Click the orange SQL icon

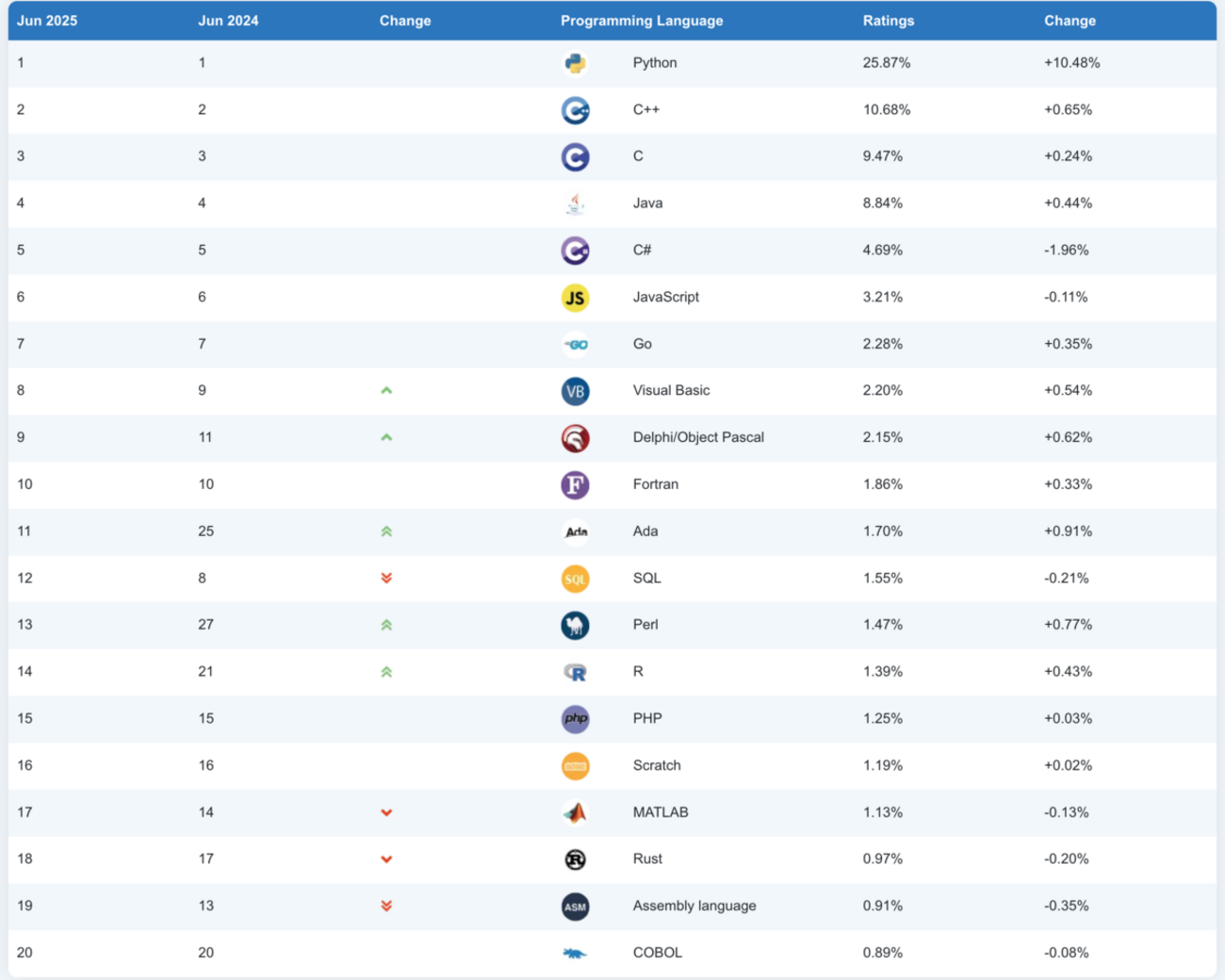click(x=575, y=579)
